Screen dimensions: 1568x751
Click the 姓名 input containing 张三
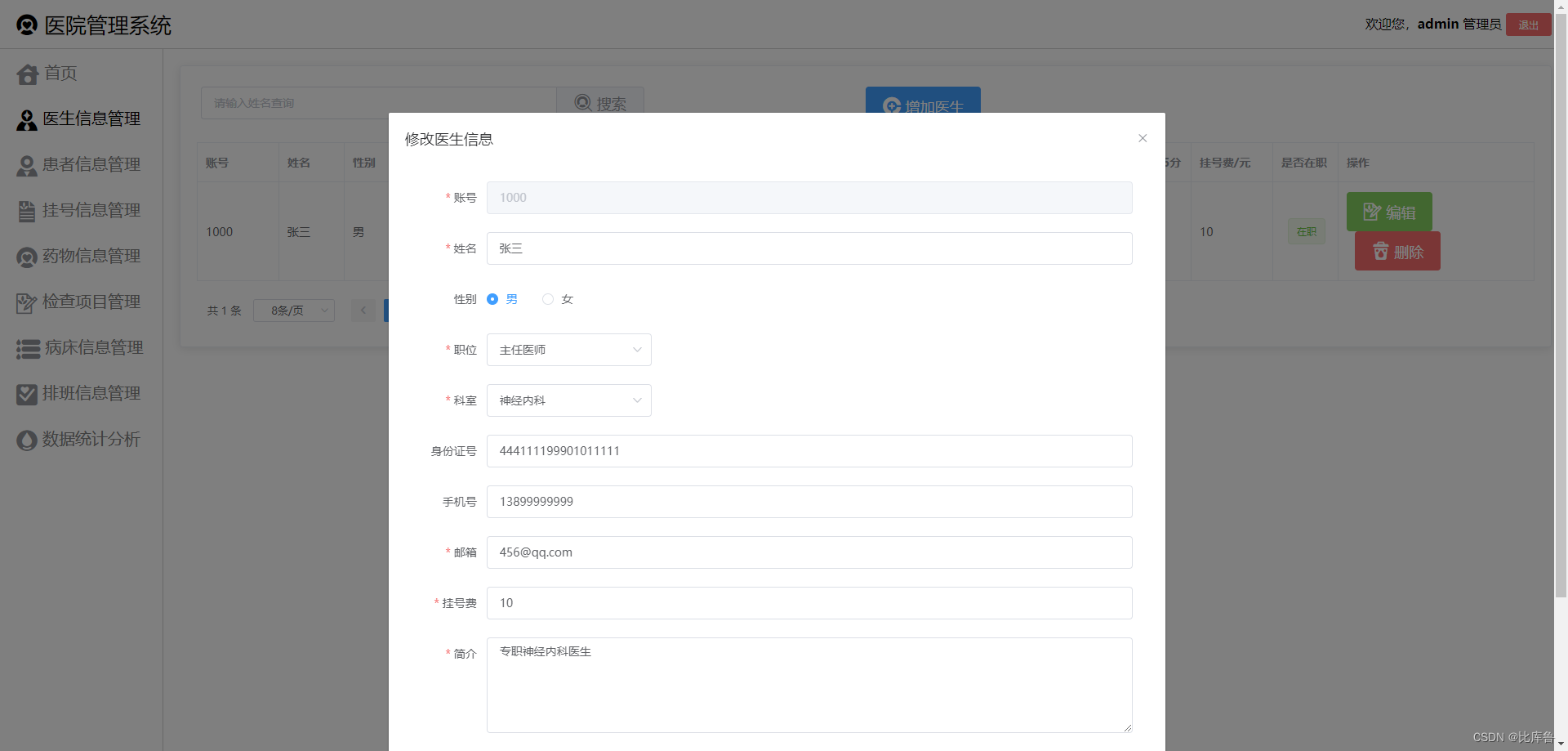[x=809, y=248]
